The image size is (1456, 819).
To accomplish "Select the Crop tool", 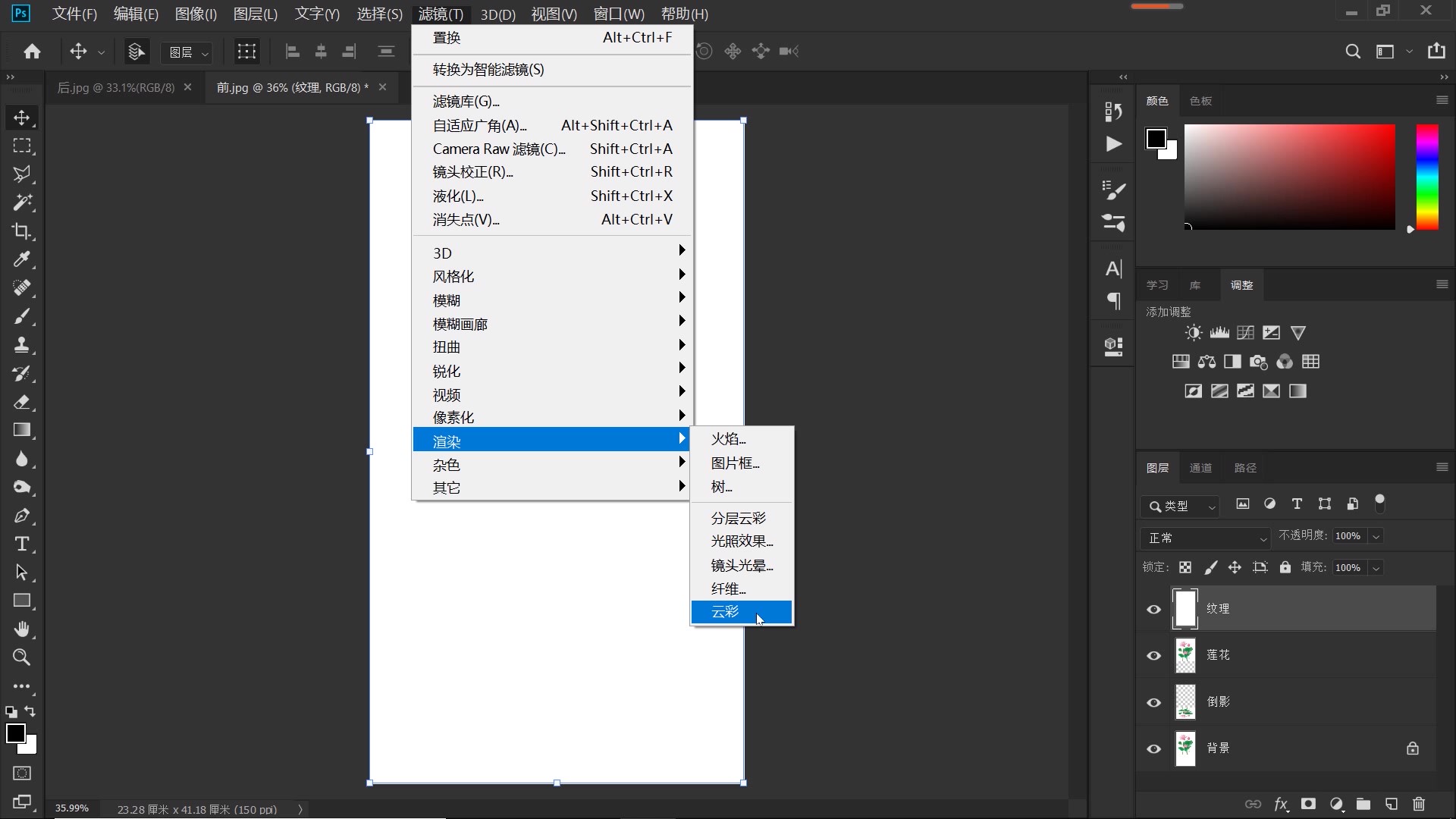I will (21, 231).
